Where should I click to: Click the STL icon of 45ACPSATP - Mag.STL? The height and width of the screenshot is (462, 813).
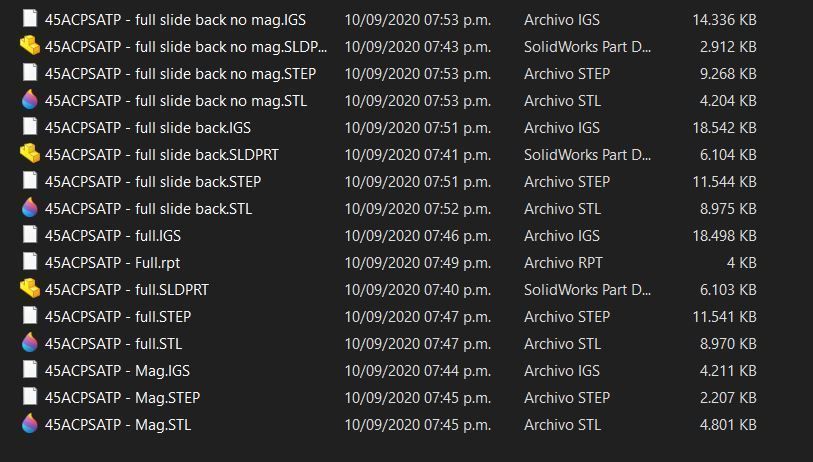30,424
